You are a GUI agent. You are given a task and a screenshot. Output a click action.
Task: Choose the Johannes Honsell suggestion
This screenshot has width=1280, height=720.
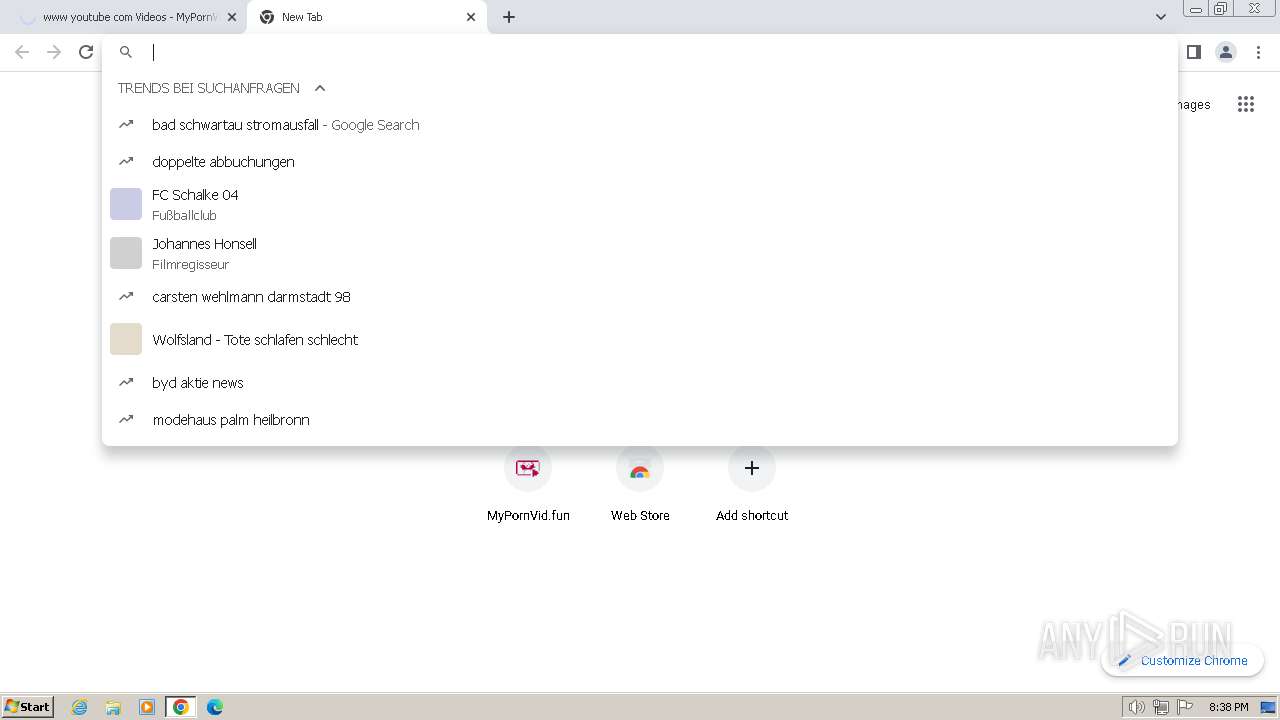(x=640, y=253)
